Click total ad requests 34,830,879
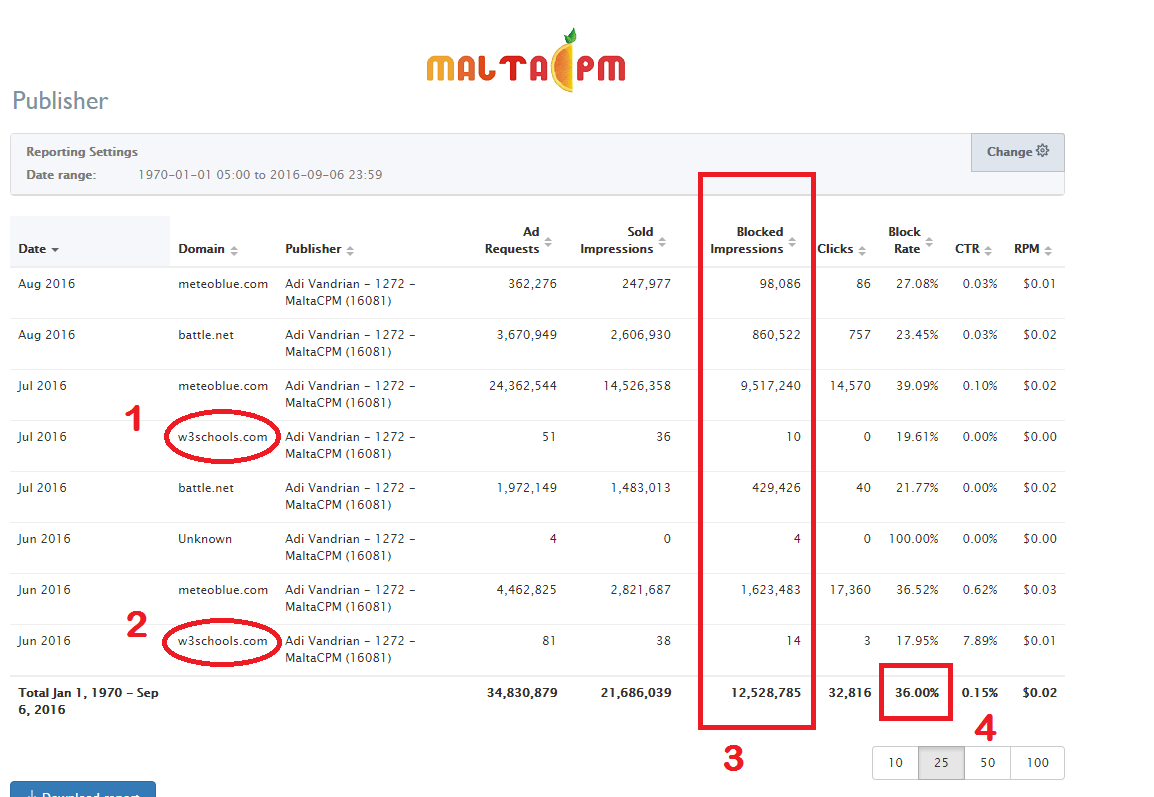The image size is (1154, 797). click(522, 693)
